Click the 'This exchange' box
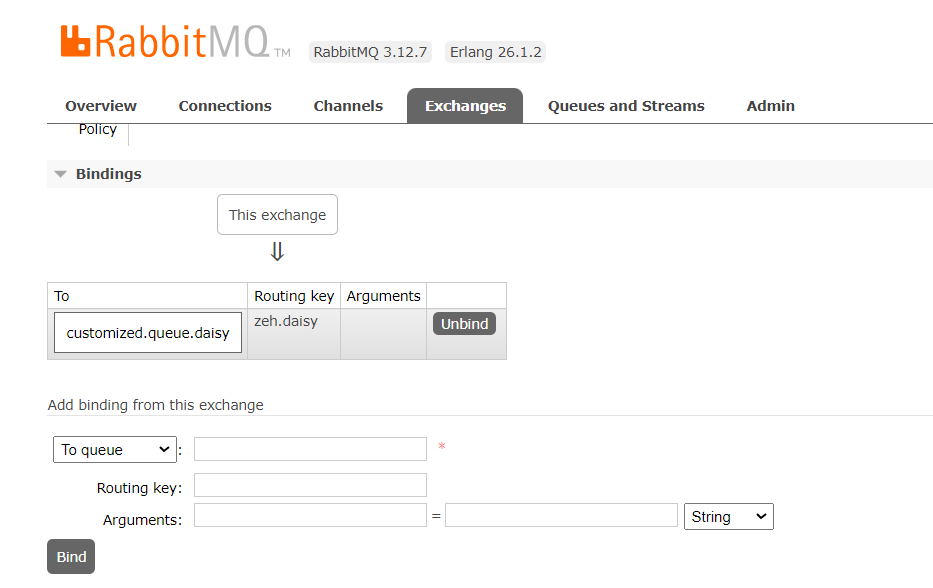 pos(277,215)
